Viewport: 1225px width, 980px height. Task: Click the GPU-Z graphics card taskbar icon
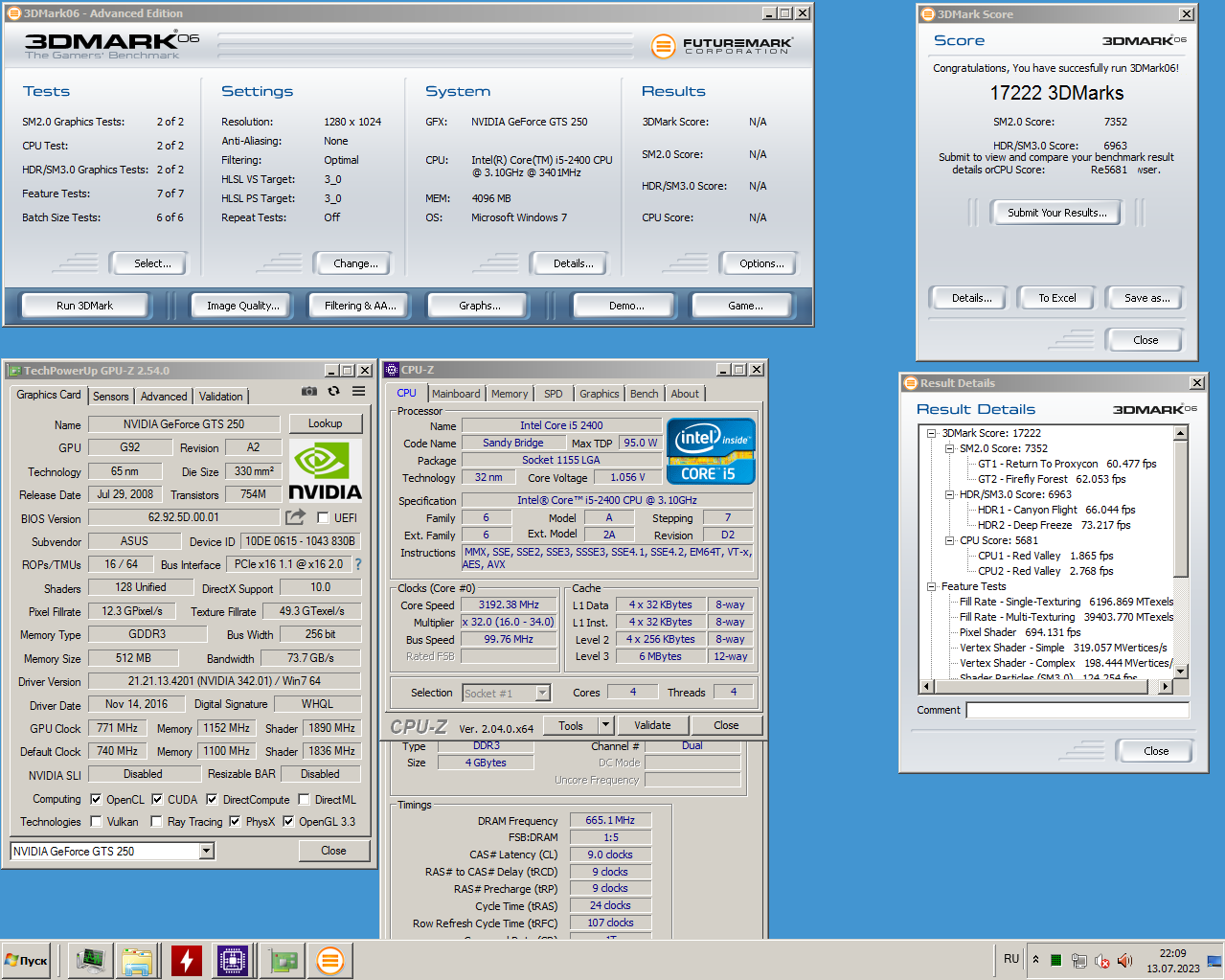pyautogui.click(x=282, y=960)
